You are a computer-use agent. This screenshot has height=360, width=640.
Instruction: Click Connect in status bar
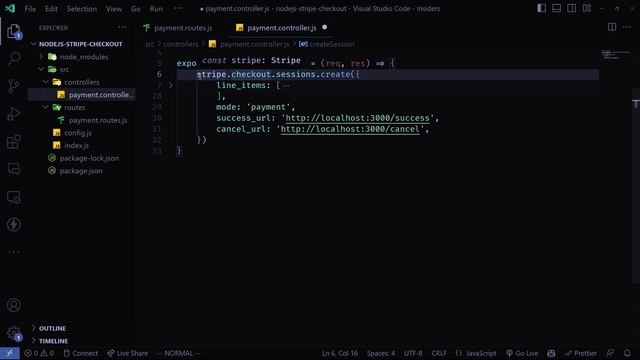tap(81, 353)
